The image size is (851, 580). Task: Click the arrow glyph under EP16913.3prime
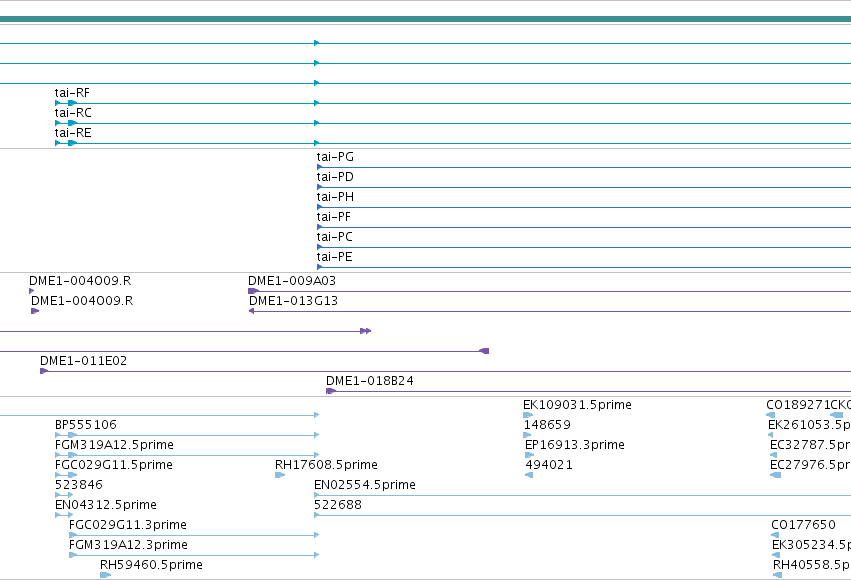point(529,455)
